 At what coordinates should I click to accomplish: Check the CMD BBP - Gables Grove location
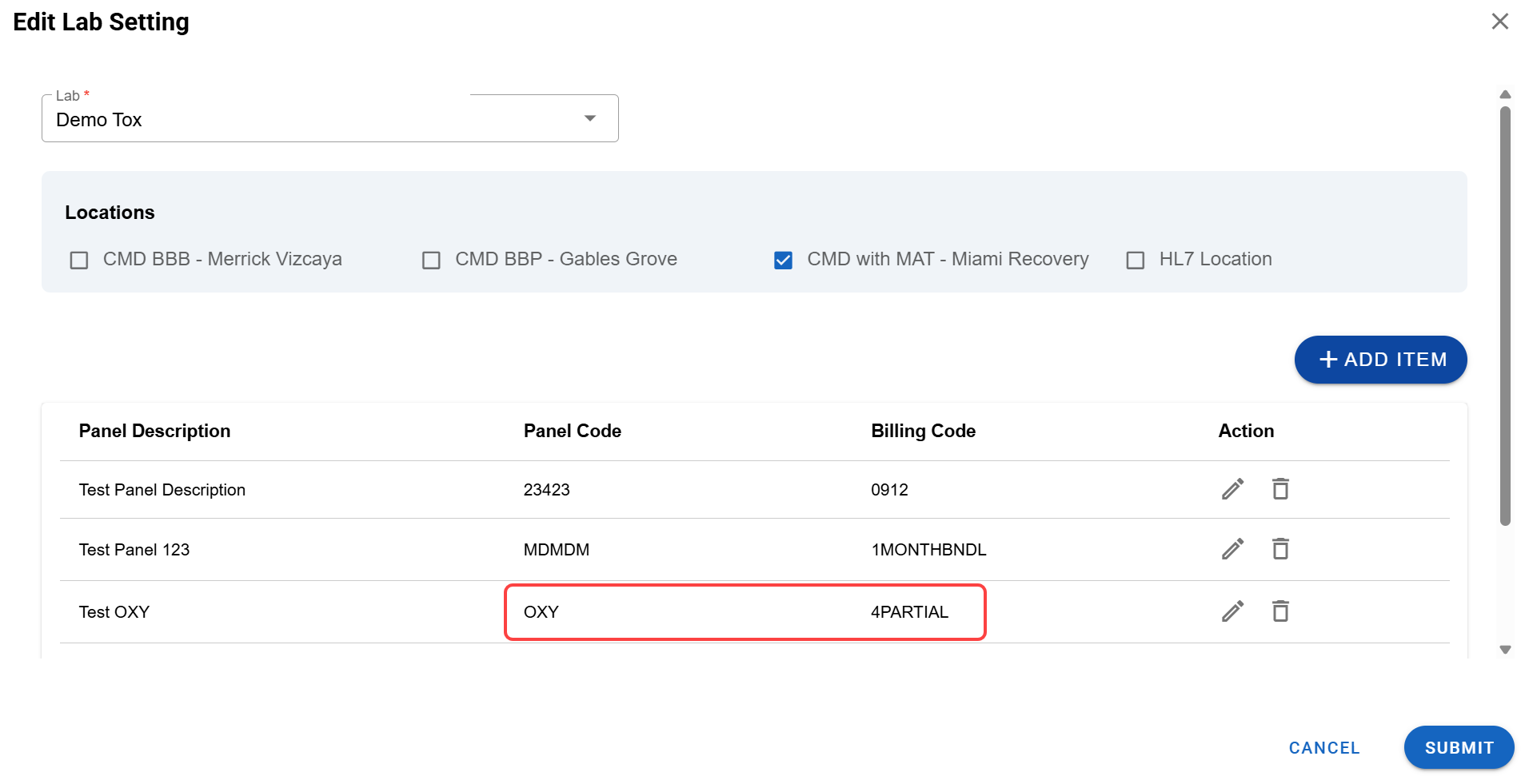pyautogui.click(x=431, y=259)
